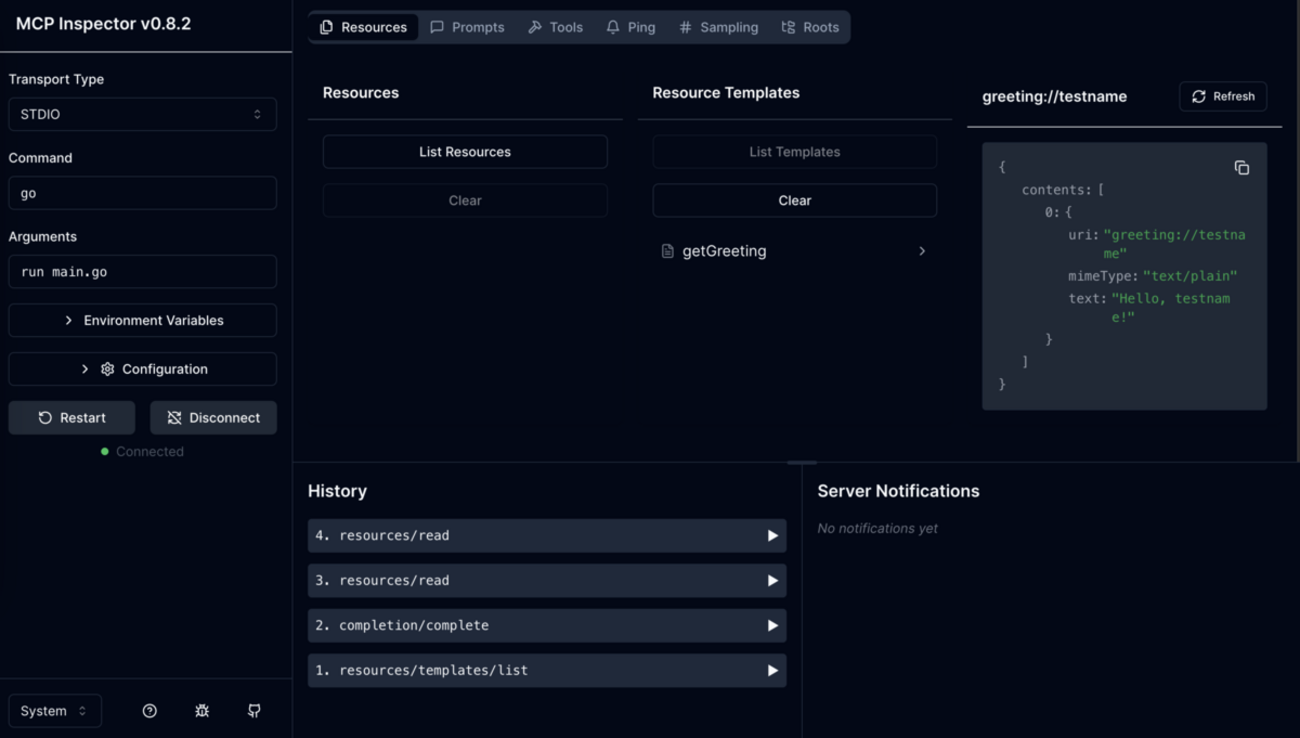1300x738 pixels.
Task: Open the bug debugging guide icon
Action: (202, 711)
